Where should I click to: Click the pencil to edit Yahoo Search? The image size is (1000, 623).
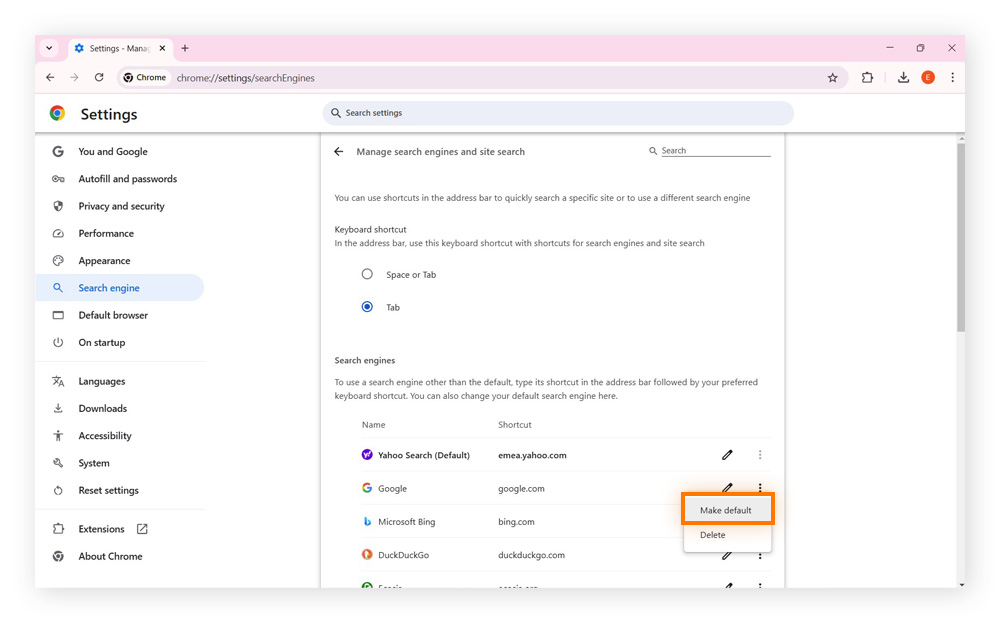point(727,455)
